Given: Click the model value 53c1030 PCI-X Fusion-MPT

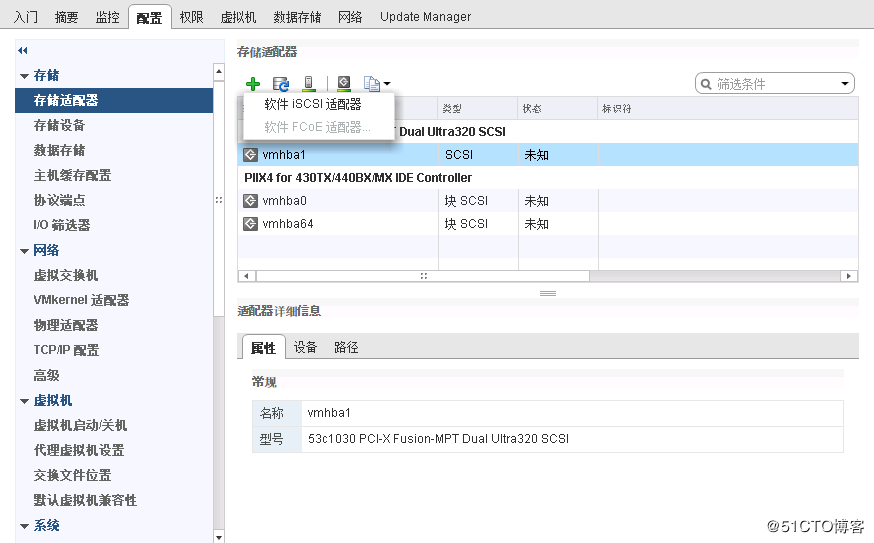Looking at the screenshot, I should coord(438,439).
